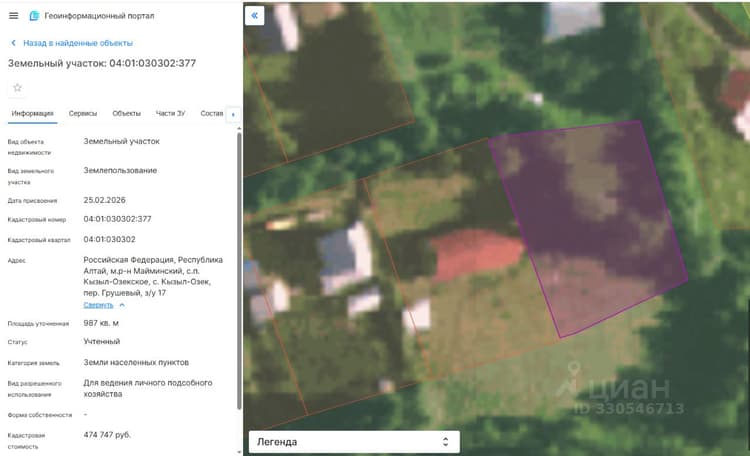Click the info panel vertical scrollbar

(x=239, y=270)
